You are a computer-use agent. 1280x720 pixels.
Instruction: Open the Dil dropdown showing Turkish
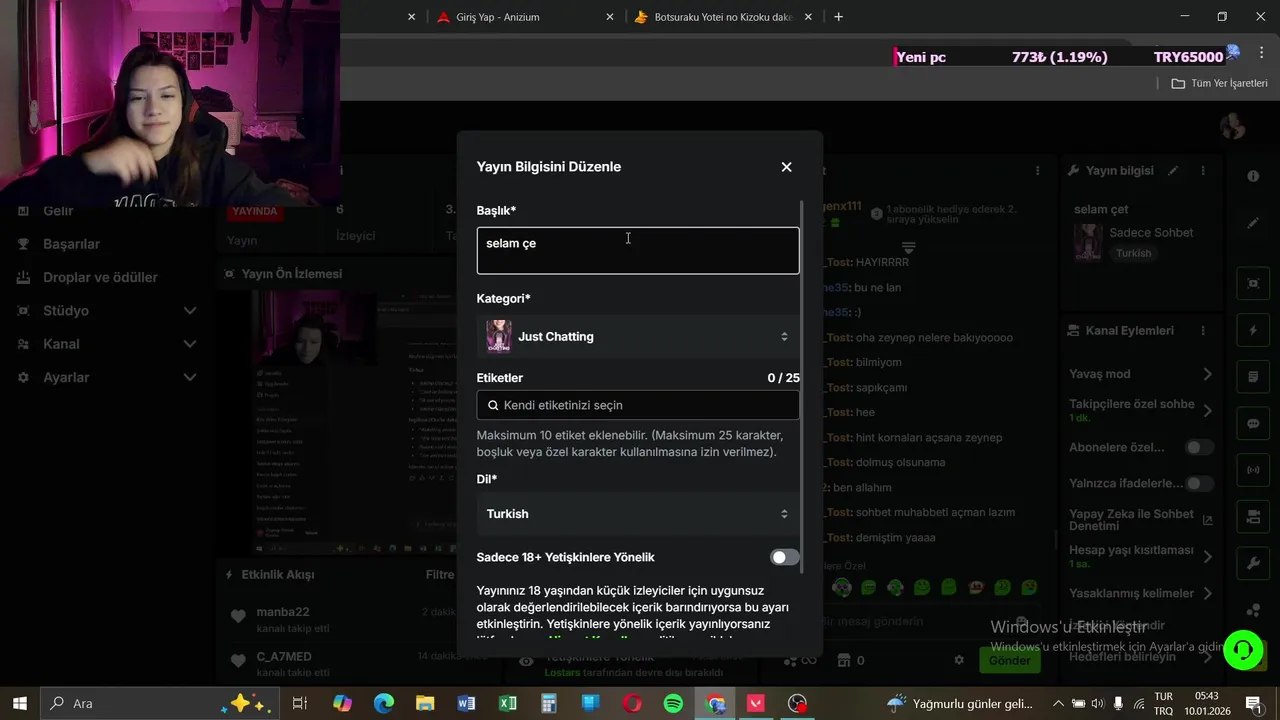pos(638,514)
